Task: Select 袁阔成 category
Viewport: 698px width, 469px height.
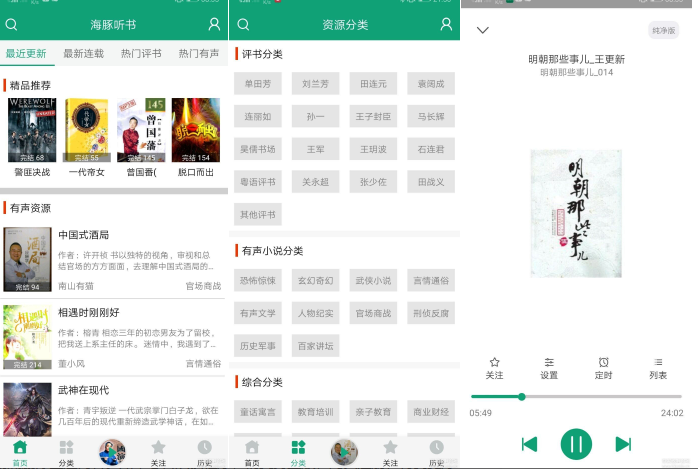Action: [431, 84]
